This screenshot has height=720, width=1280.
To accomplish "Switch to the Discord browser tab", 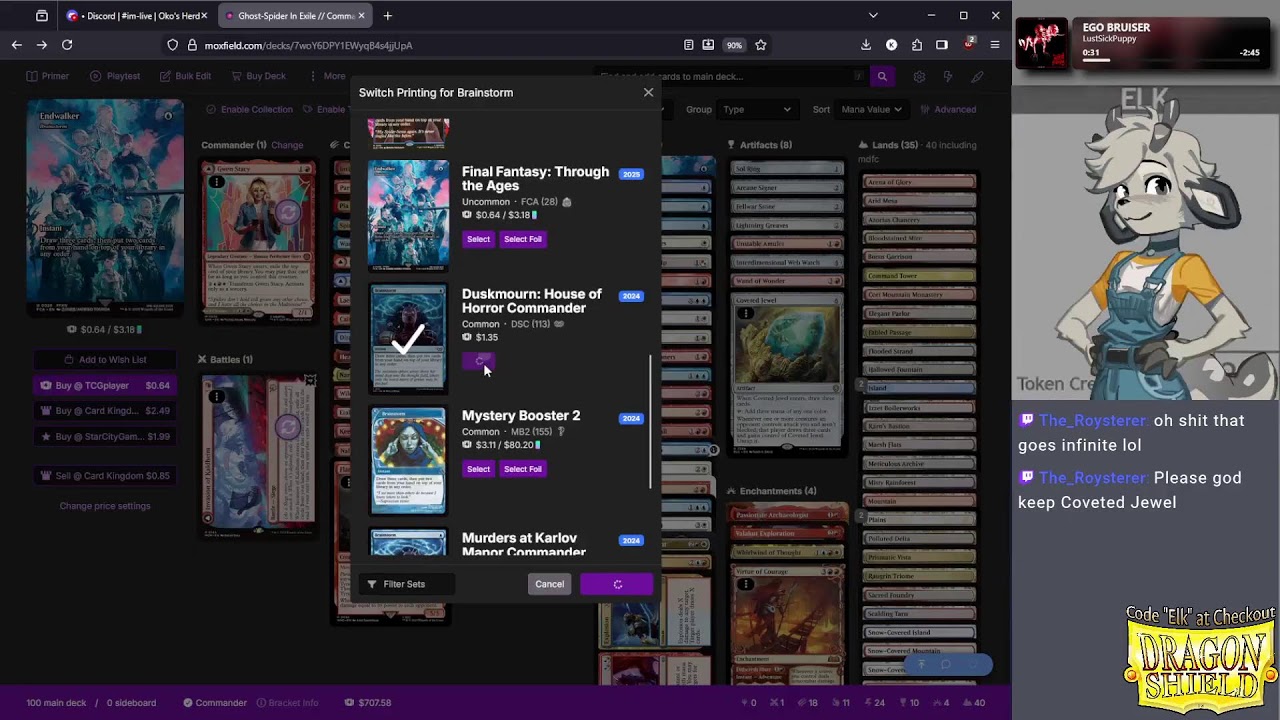I will (137, 16).
